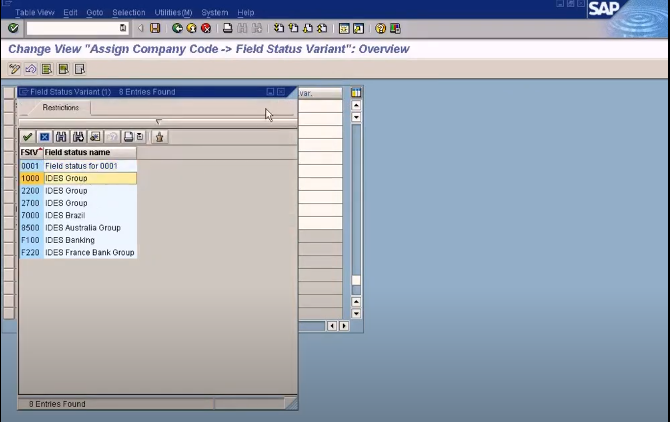This screenshot has height=422, width=670.
Task: Click the Select all icon in application toolbar
Action: [x=47, y=69]
